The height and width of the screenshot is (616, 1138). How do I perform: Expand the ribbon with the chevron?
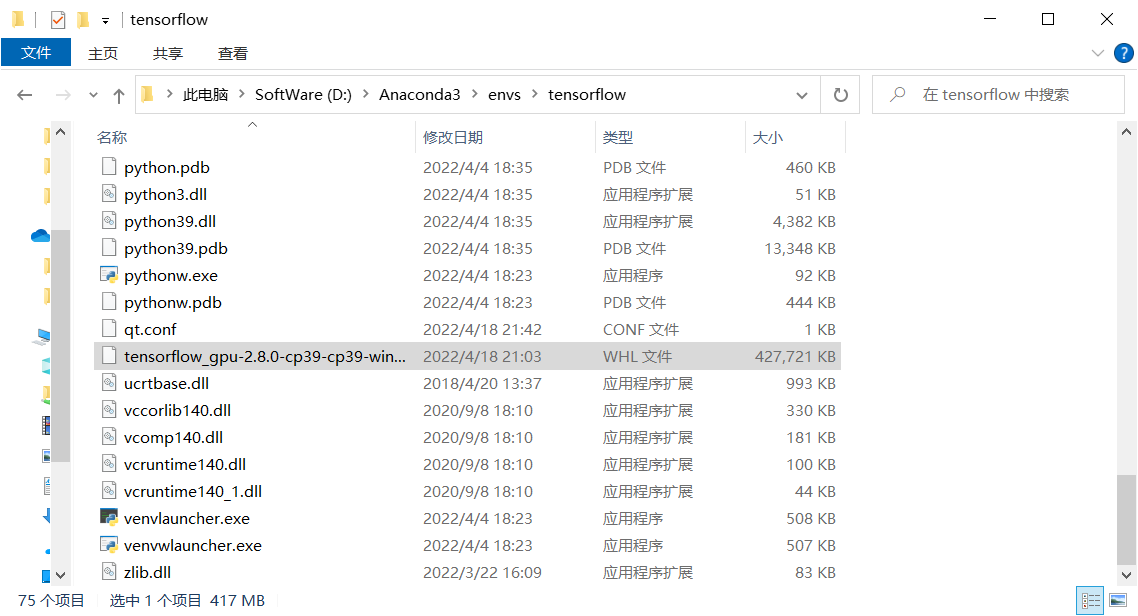coord(1097,53)
